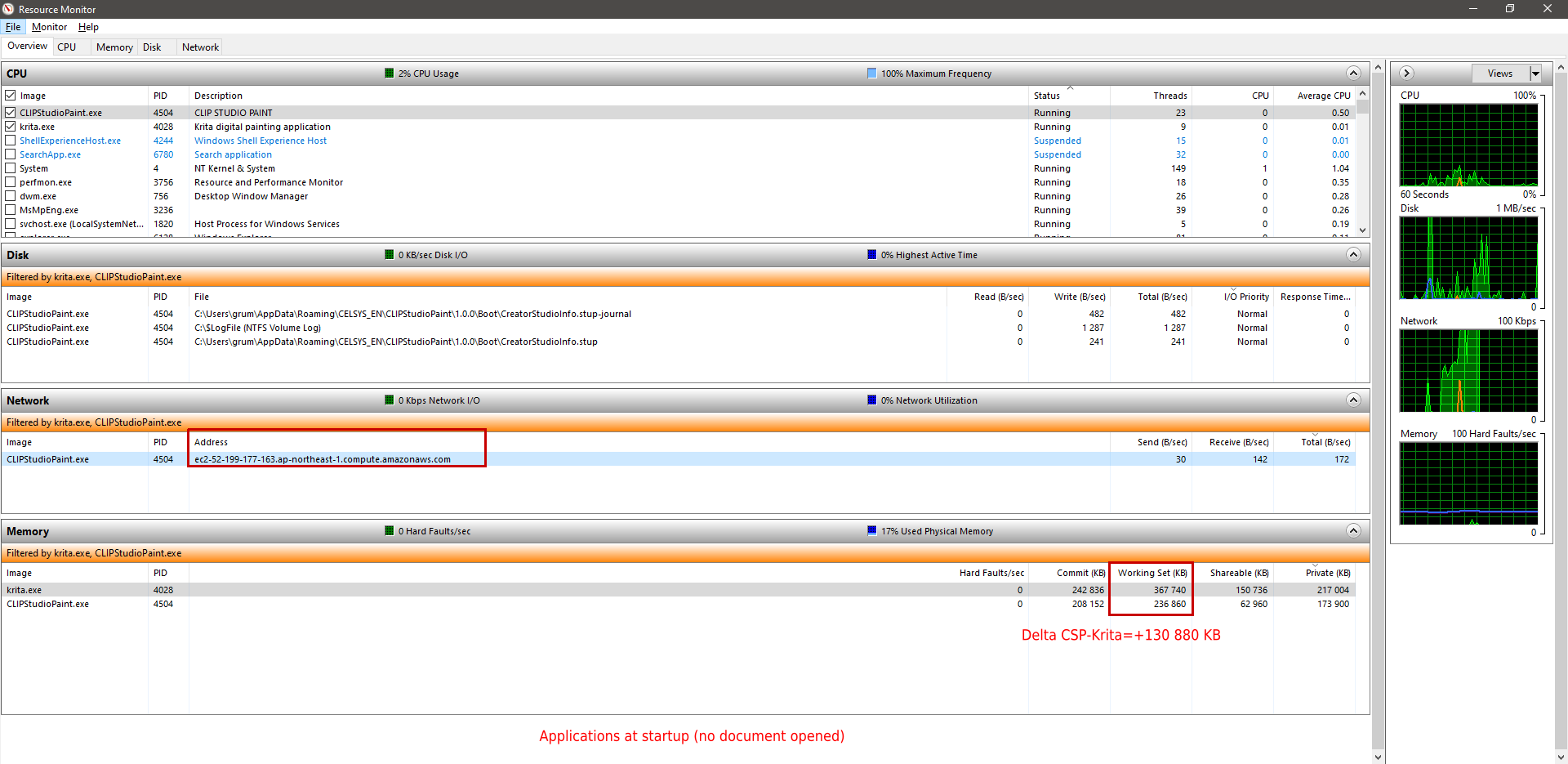Open the Monitor menu

coord(49,27)
